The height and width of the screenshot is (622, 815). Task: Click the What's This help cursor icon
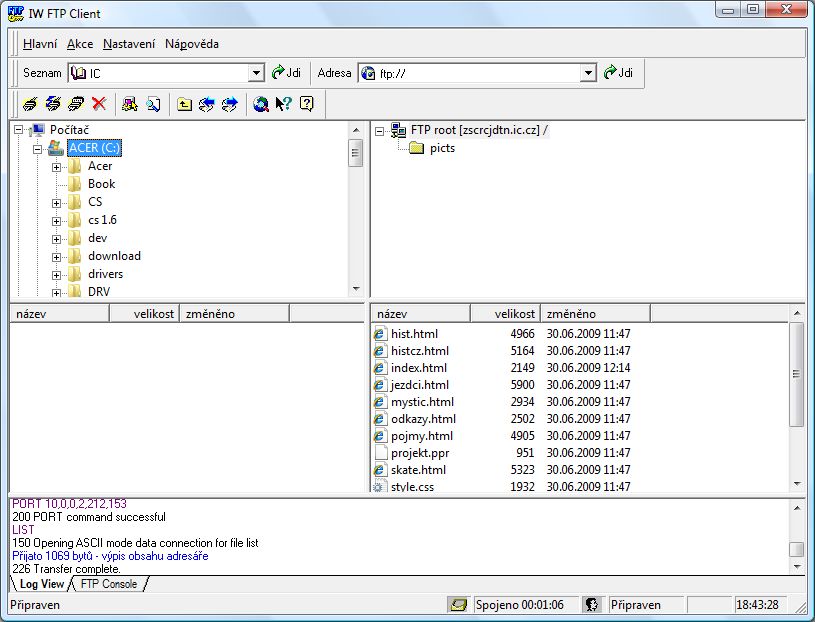tap(284, 104)
